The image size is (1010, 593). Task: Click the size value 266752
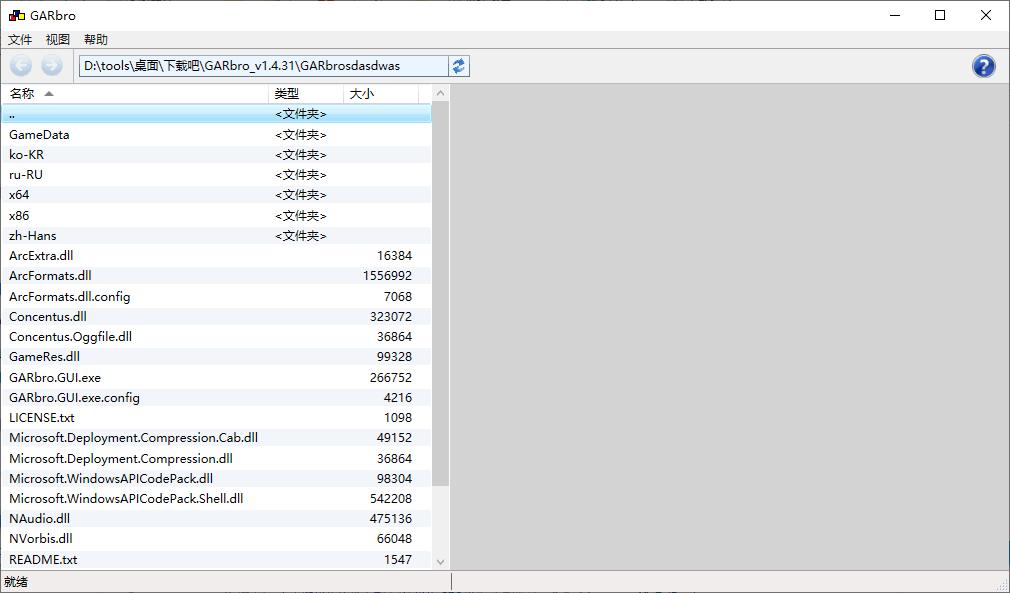coord(391,377)
